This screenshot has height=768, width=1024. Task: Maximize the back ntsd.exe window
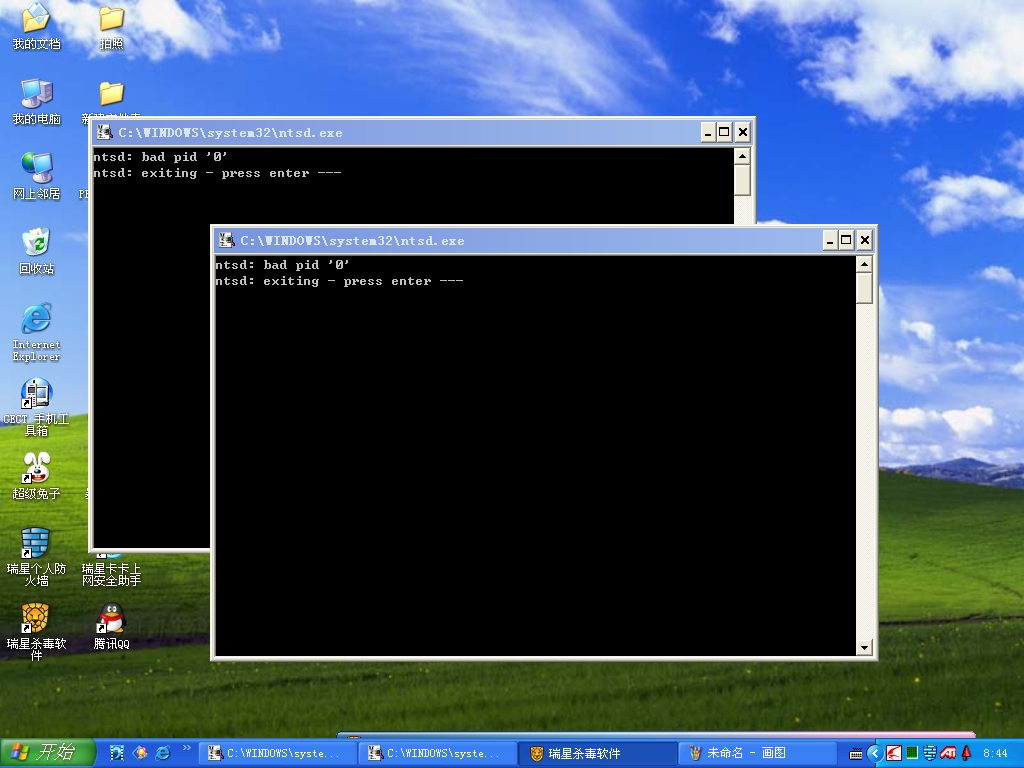724,133
